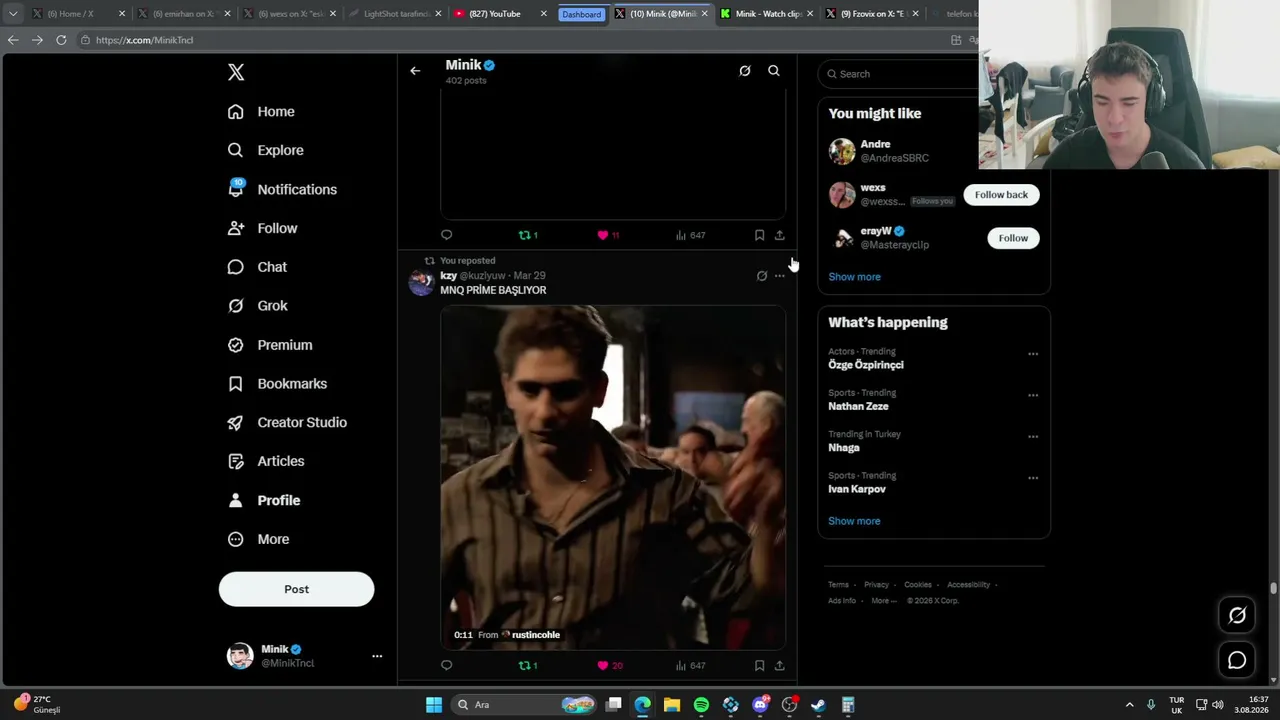Screen dimensions: 1280x720
Task: Open Spotify from the taskbar
Action: (701, 705)
